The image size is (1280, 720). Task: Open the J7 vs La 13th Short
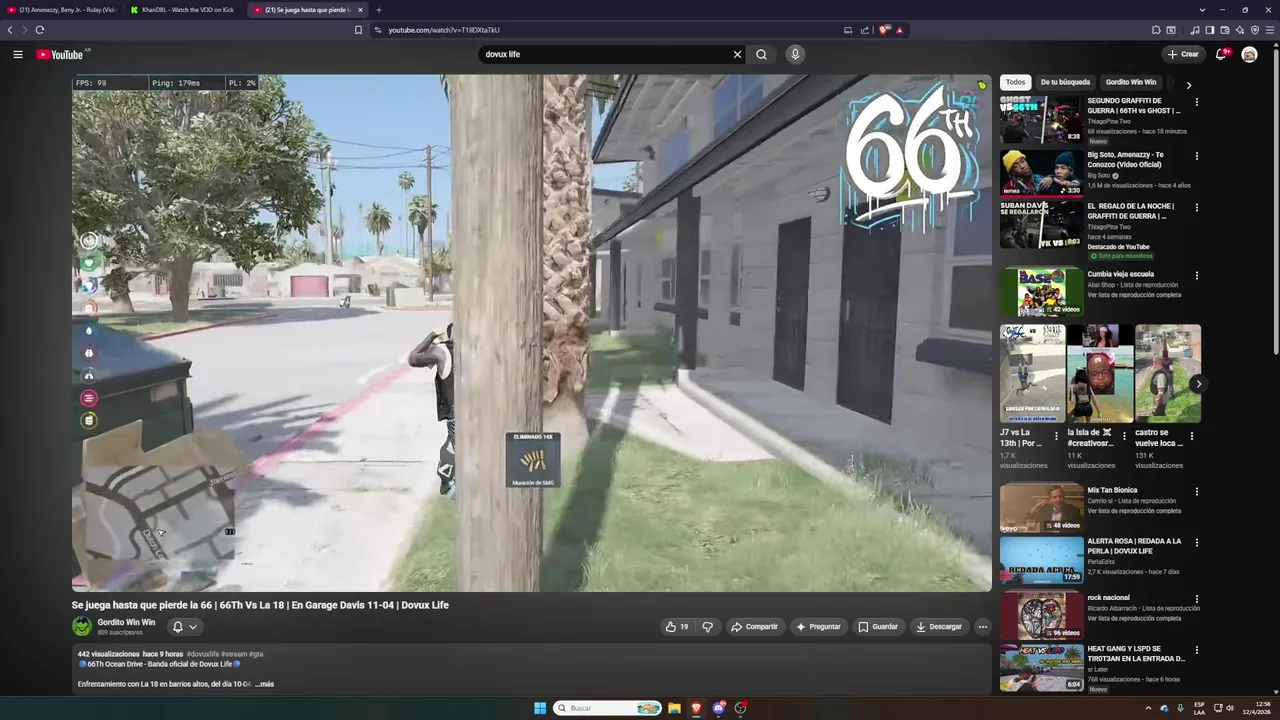click(x=1032, y=374)
